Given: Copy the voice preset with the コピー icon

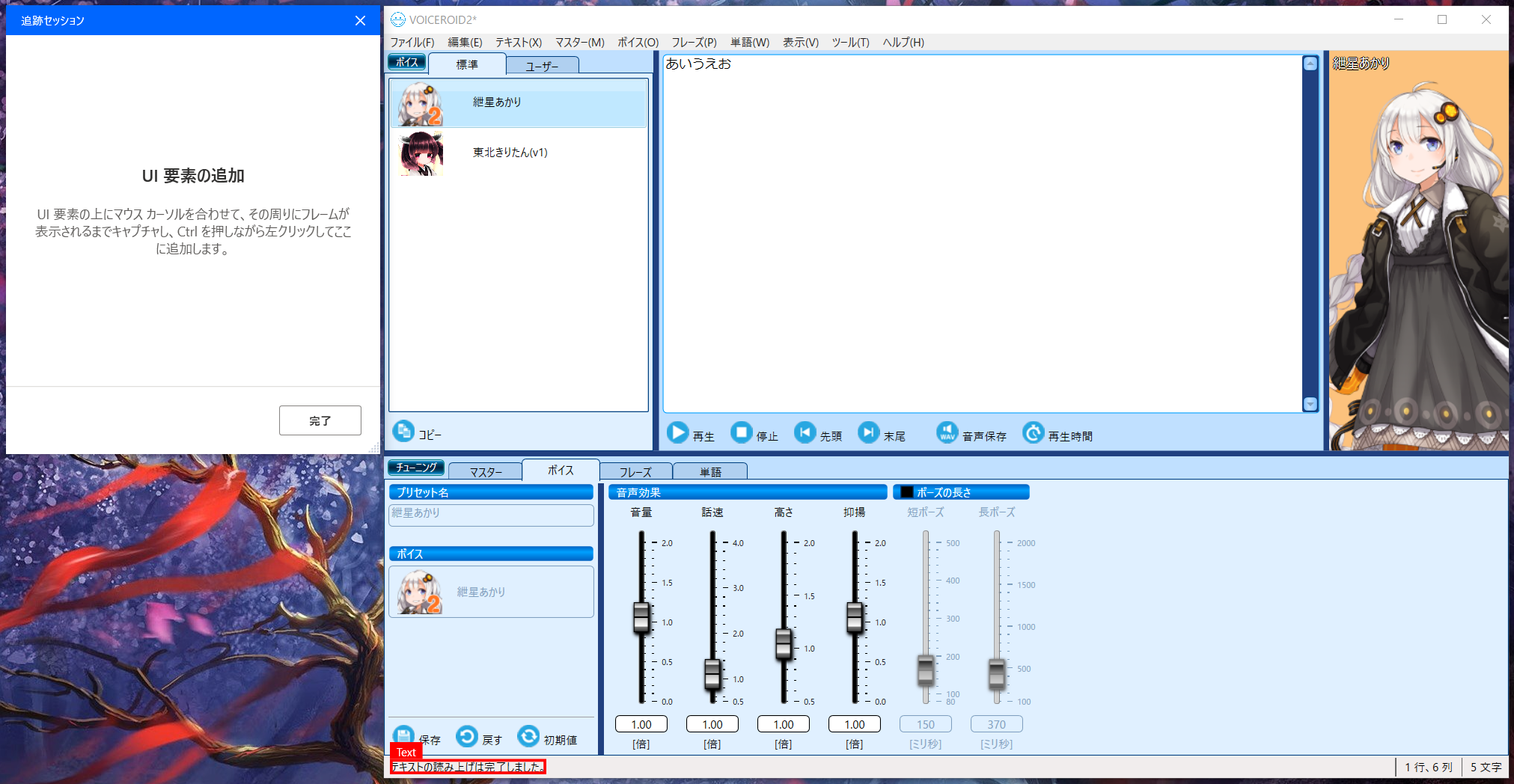Looking at the screenshot, I should point(404,432).
